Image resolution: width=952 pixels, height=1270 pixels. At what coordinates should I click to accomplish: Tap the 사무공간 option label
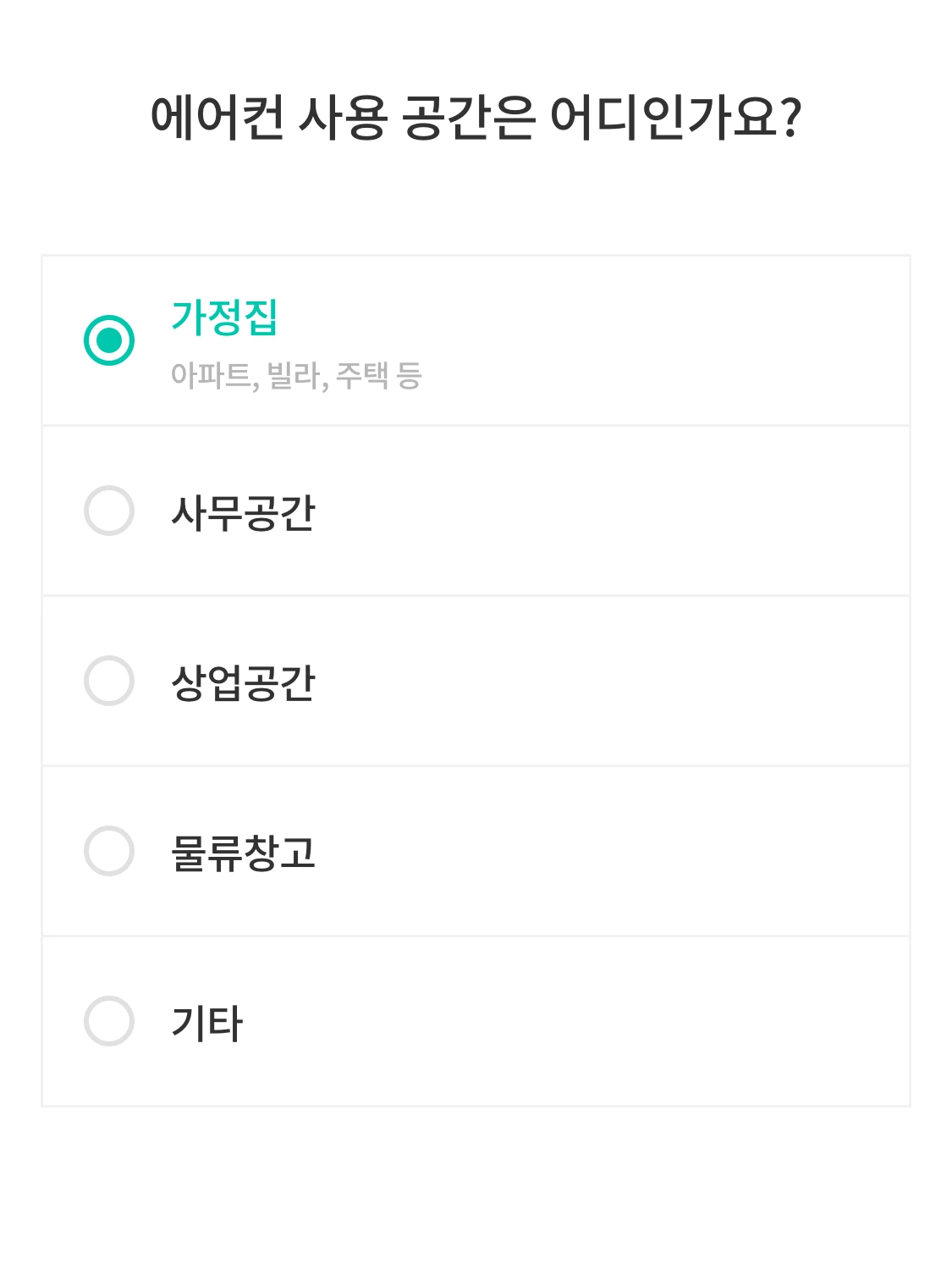click(x=243, y=513)
